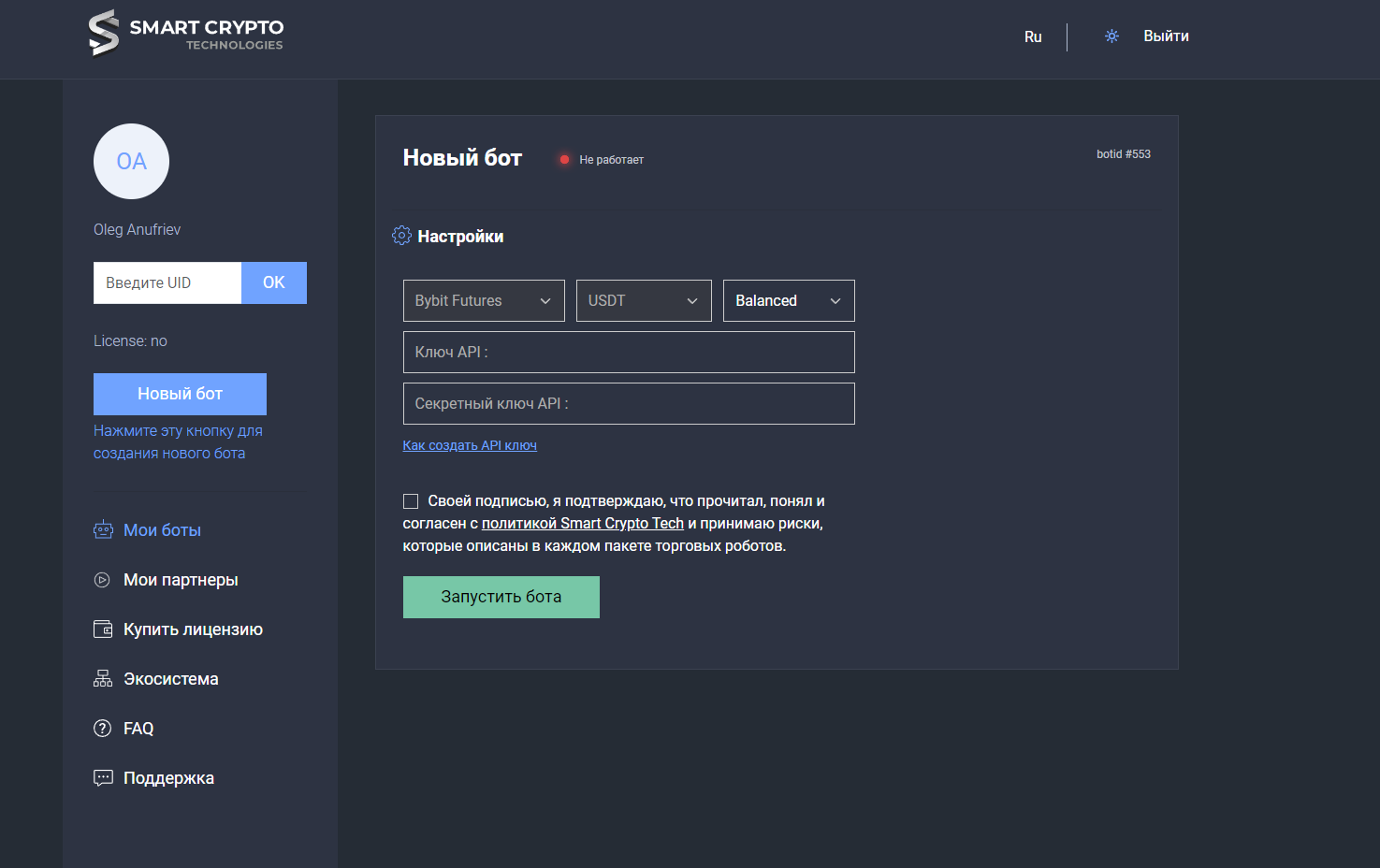Click the robot icon beside Мои боты

103,530
